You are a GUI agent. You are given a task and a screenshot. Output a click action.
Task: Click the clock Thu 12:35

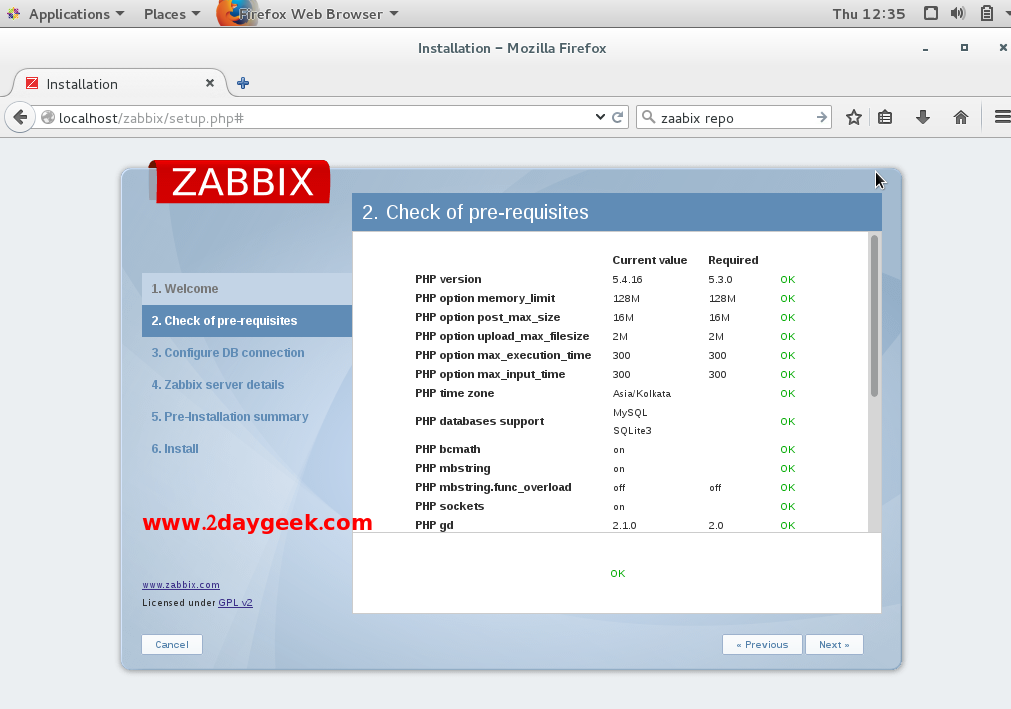click(869, 14)
